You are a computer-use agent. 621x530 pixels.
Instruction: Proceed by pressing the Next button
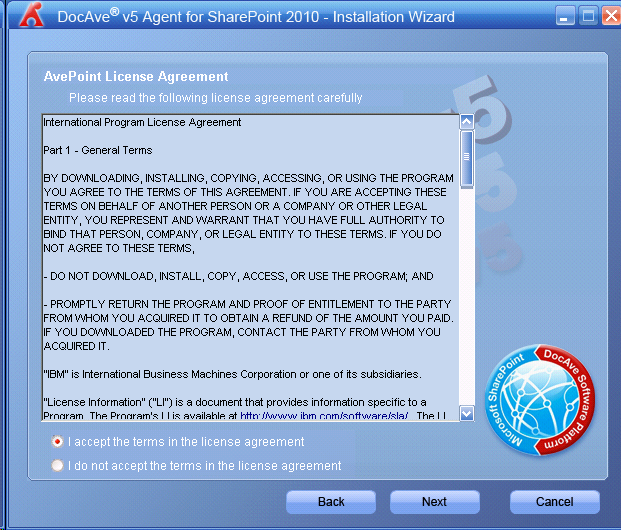(434, 501)
